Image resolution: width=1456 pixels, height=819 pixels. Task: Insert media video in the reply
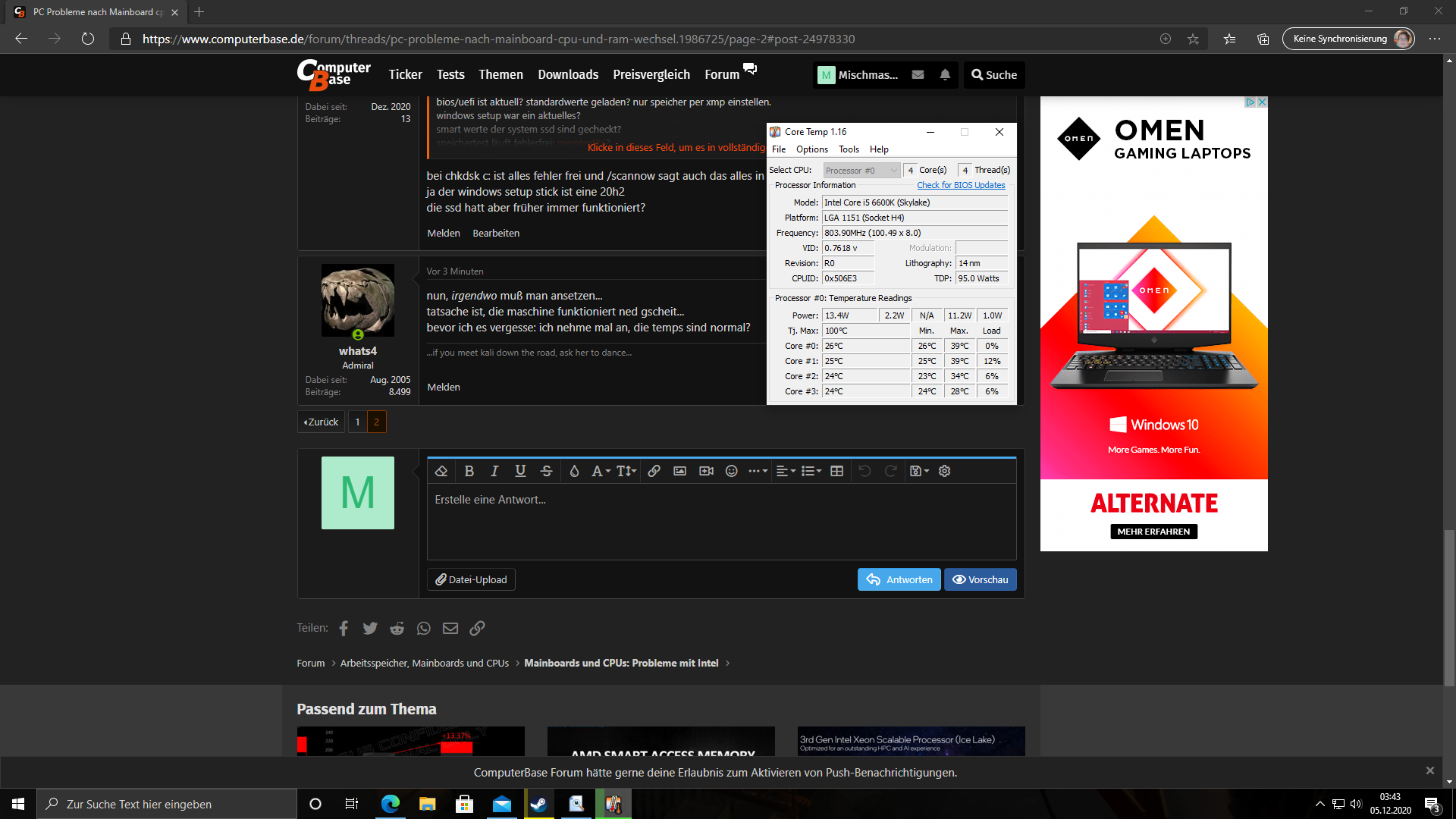[706, 471]
